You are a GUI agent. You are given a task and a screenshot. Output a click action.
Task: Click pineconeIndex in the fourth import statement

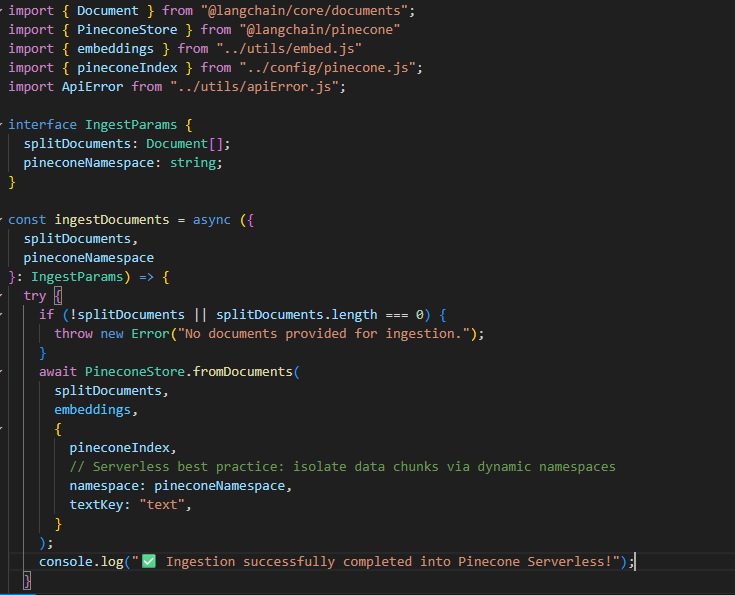point(127,68)
